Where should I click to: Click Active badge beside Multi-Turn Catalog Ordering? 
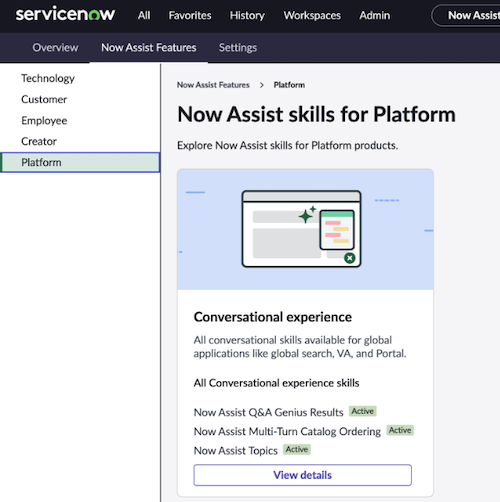(400, 430)
